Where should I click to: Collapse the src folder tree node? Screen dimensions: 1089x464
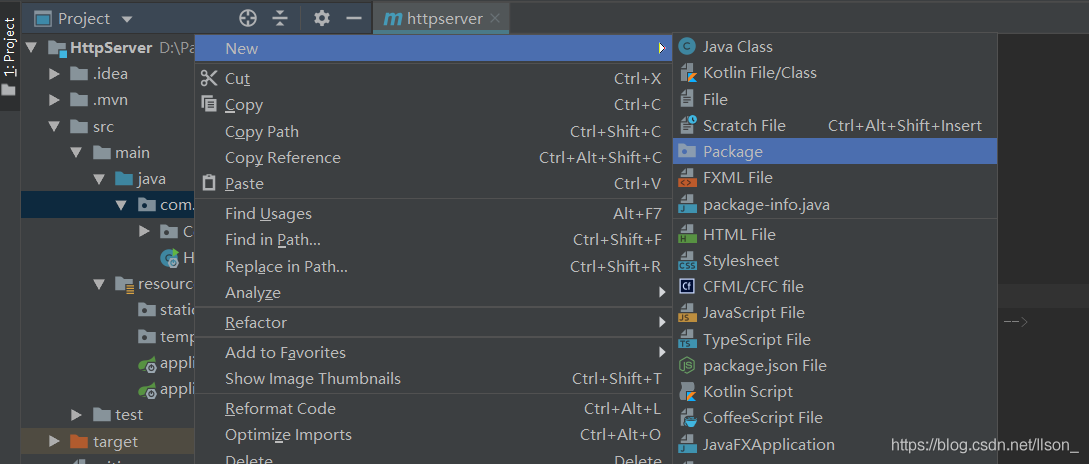pos(54,127)
